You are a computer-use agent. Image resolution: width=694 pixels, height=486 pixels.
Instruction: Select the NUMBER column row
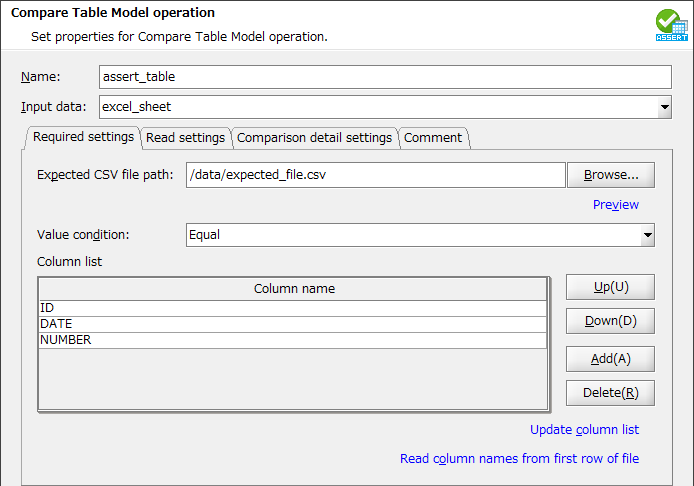(293, 340)
